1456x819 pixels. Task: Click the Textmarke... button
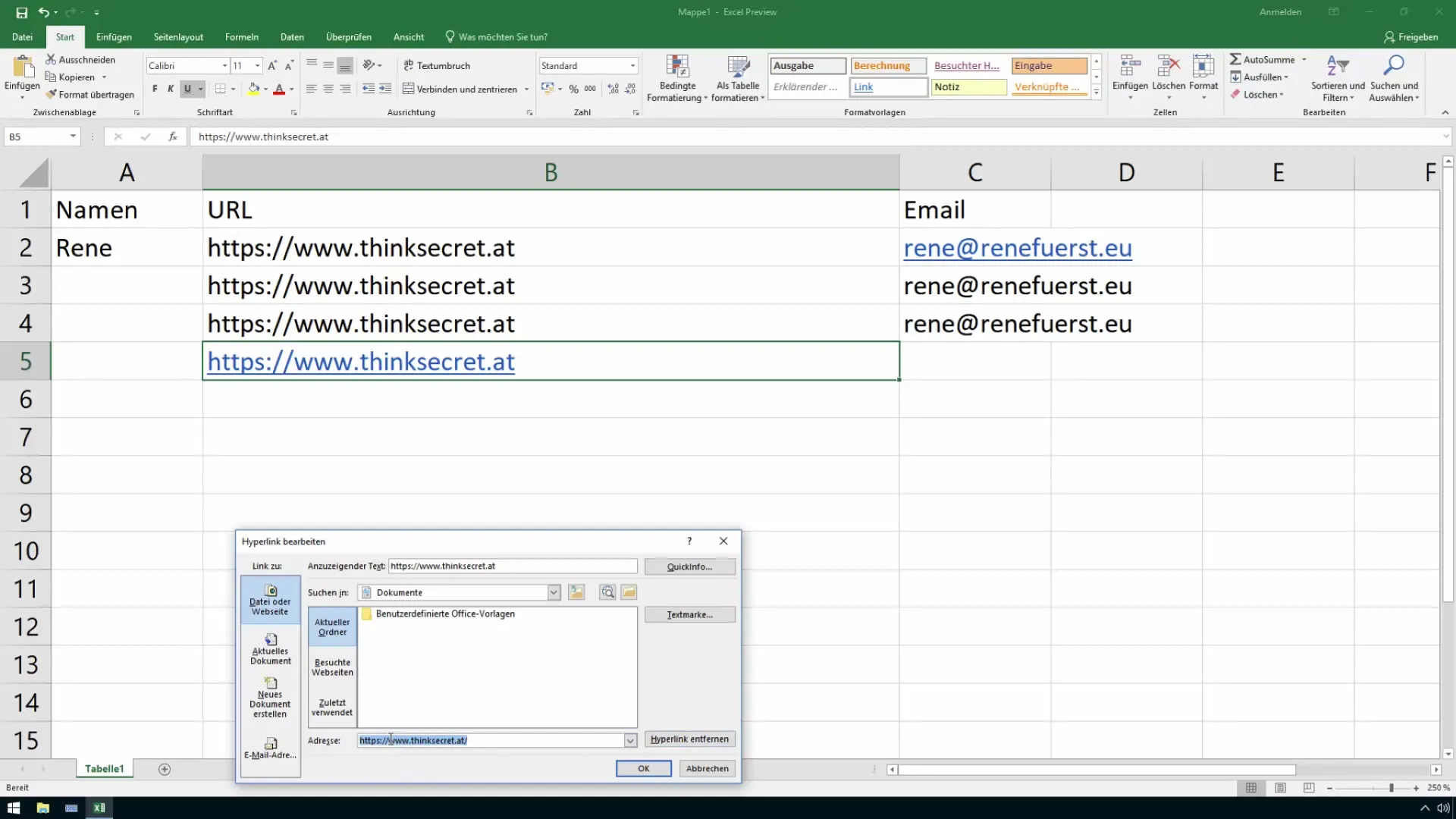(x=689, y=614)
